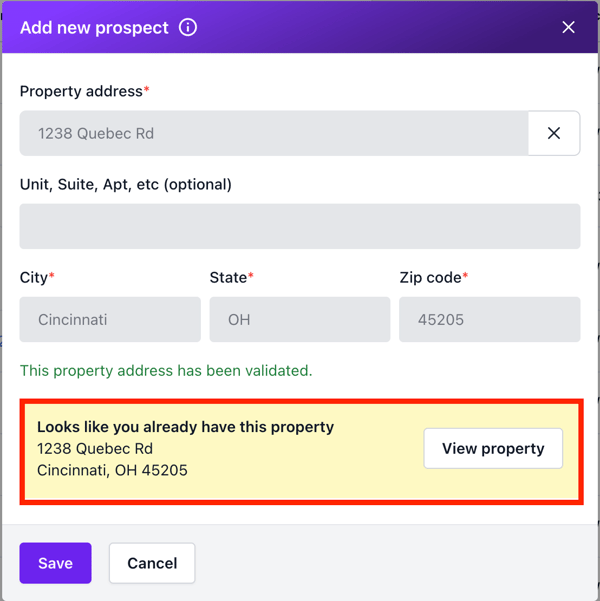Click the Add new prospect dialog title
The width and height of the screenshot is (600, 601).
pos(94,28)
